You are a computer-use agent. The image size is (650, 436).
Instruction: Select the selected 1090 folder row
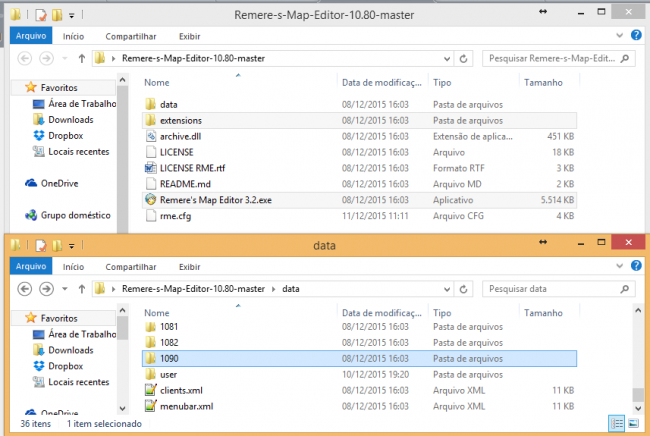tap(359, 358)
